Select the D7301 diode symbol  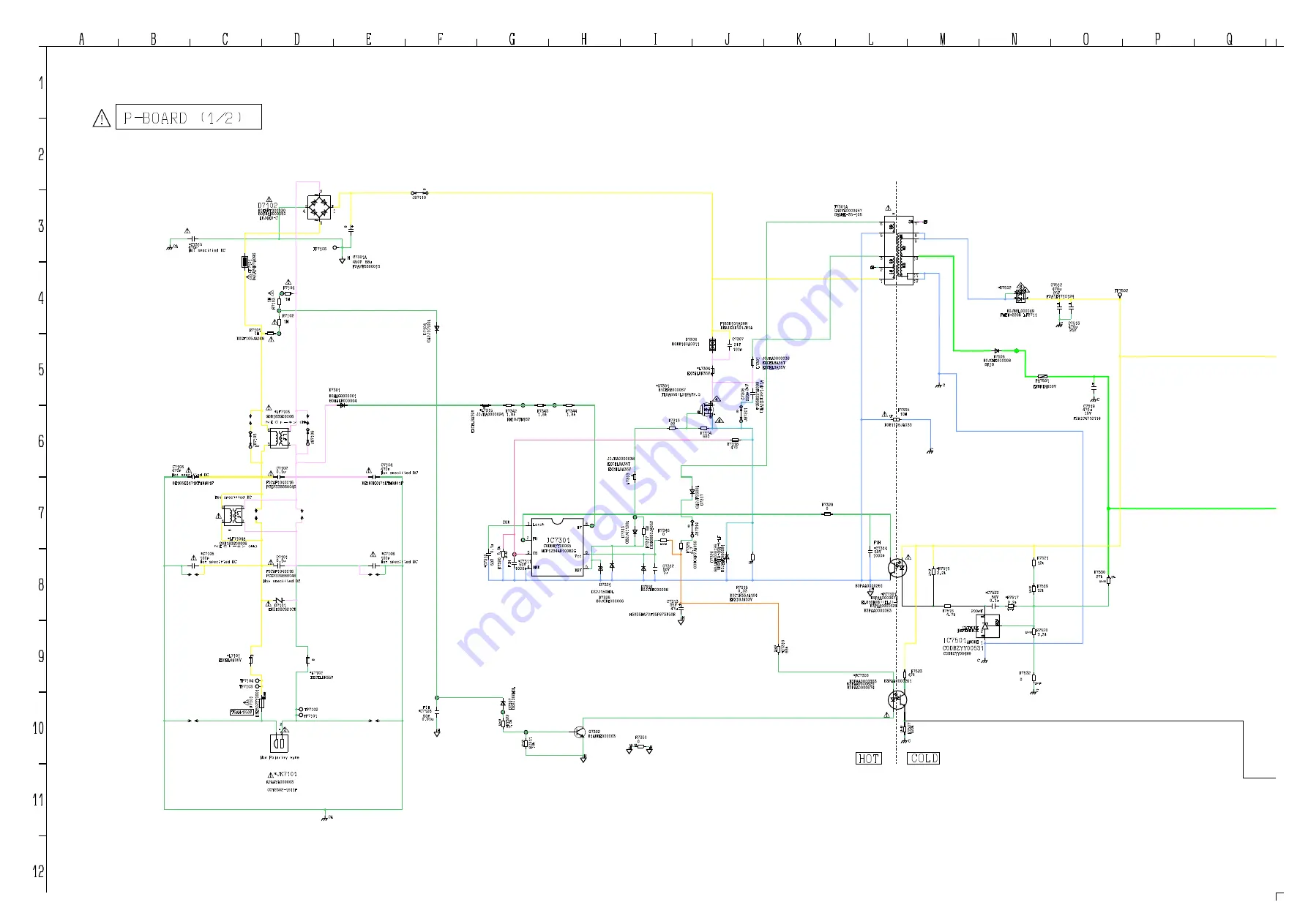(x=342, y=405)
